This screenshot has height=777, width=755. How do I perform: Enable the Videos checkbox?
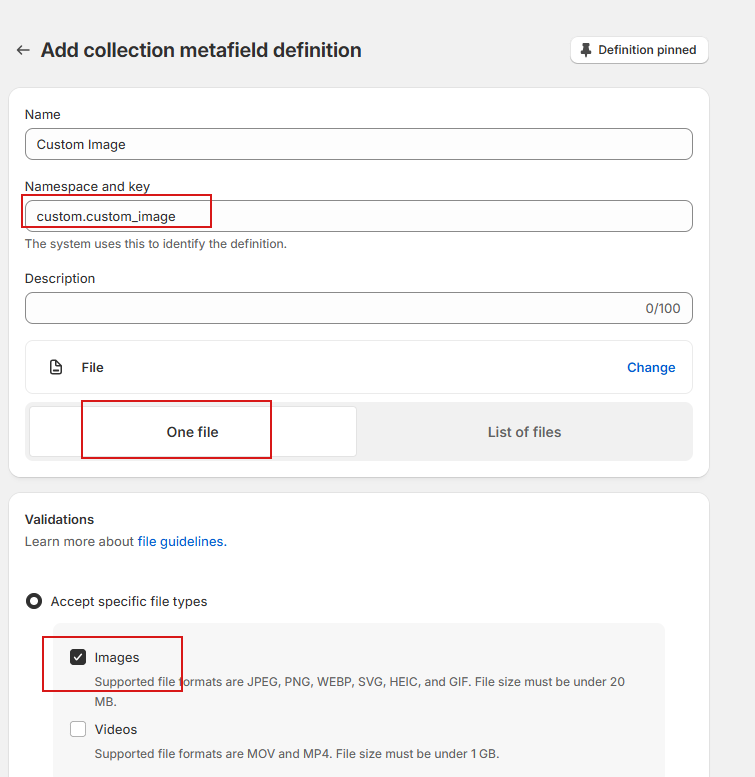[x=78, y=729]
